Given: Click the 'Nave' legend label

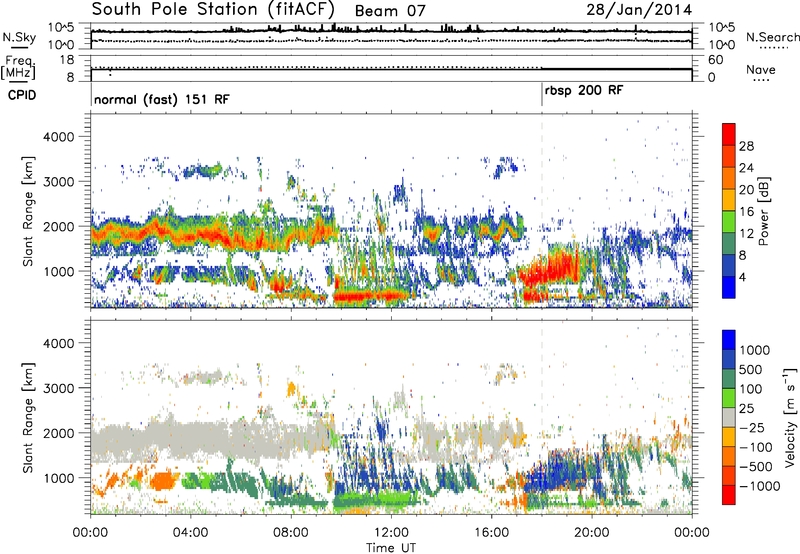Looking at the screenshot, I should [760, 69].
